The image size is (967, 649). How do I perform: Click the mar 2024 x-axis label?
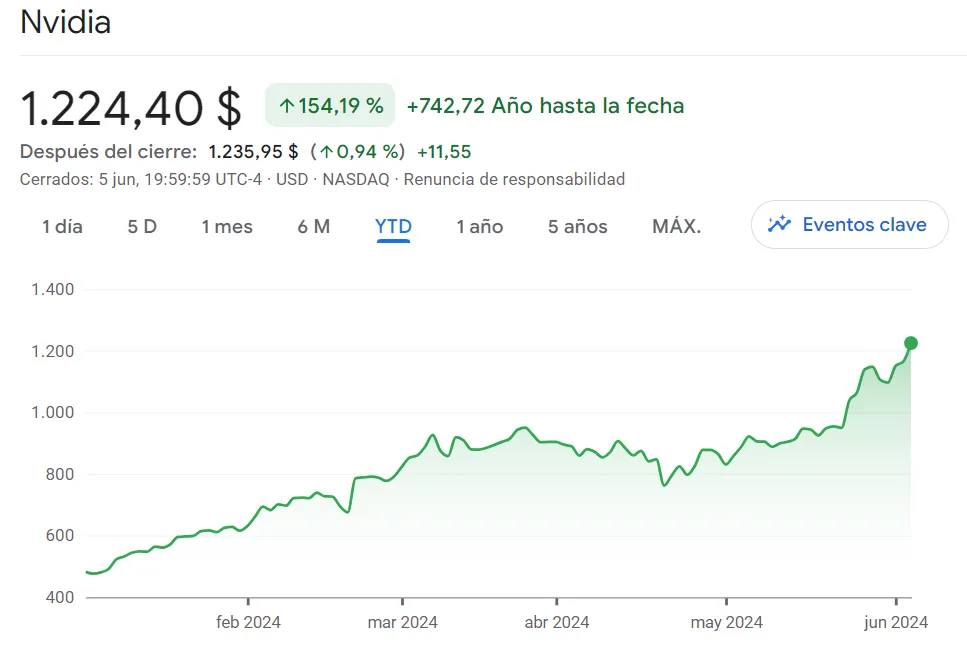(402, 623)
